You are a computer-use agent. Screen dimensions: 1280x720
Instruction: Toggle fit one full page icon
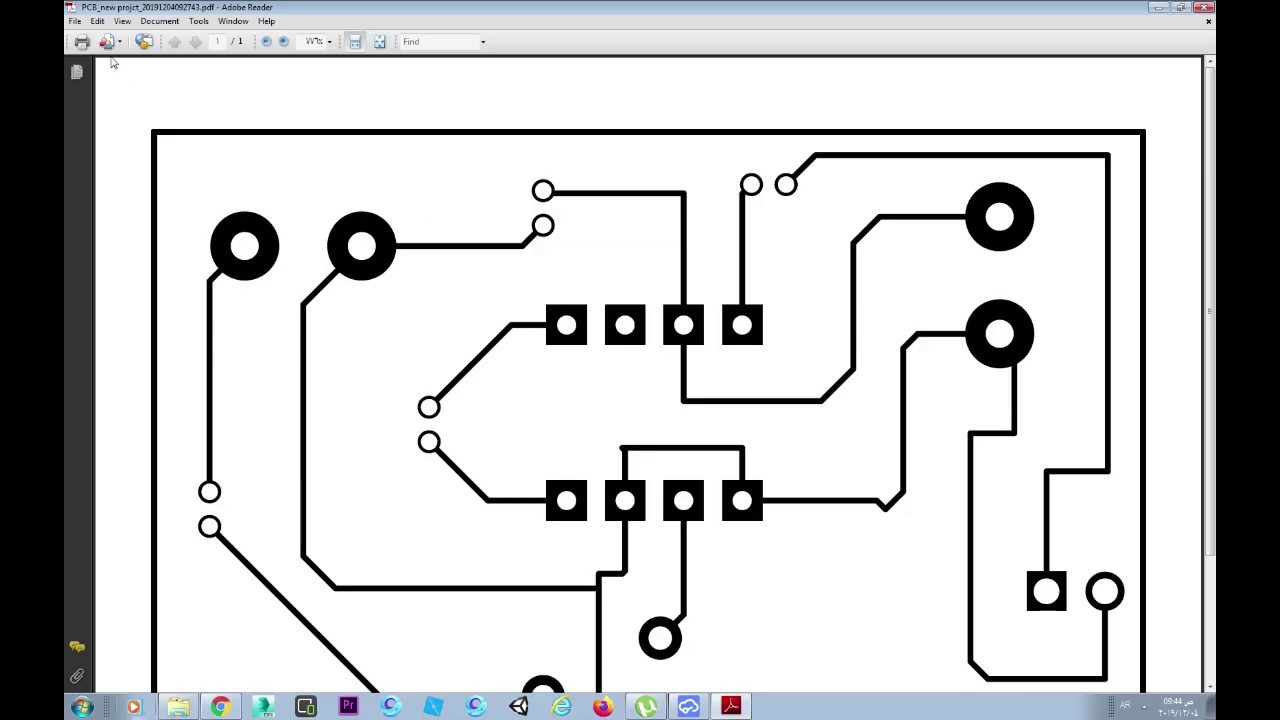pyautogui.click(x=379, y=42)
